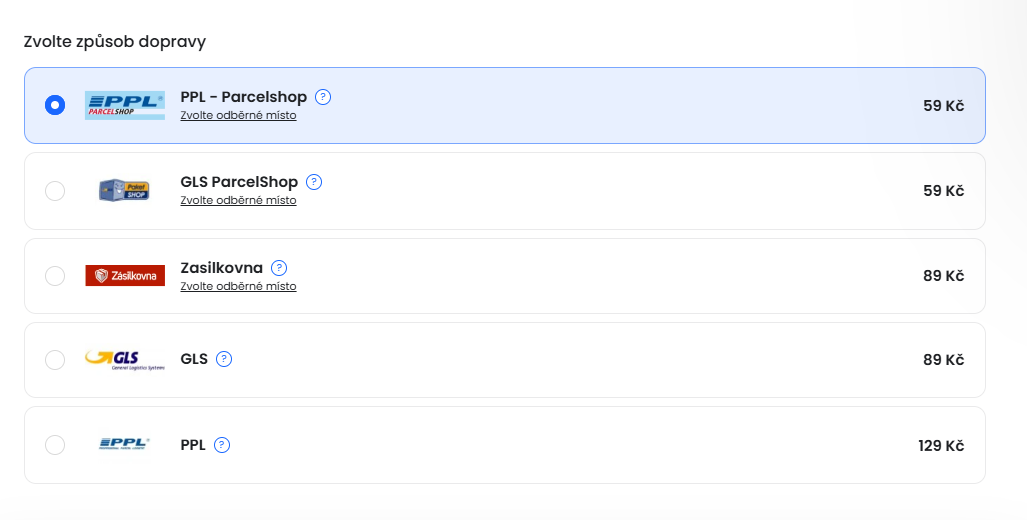Open help icon next to PPL - Parcelshop
1027x520 pixels.
point(323,97)
